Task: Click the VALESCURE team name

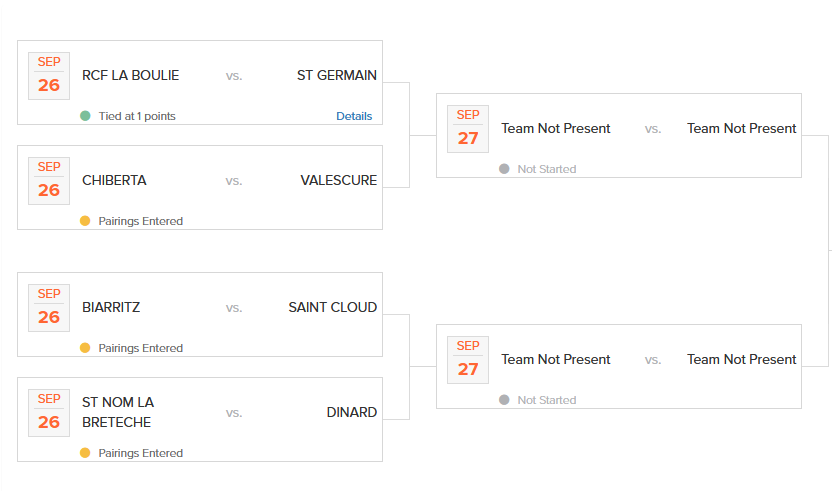Action: pyautogui.click(x=339, y=180)
